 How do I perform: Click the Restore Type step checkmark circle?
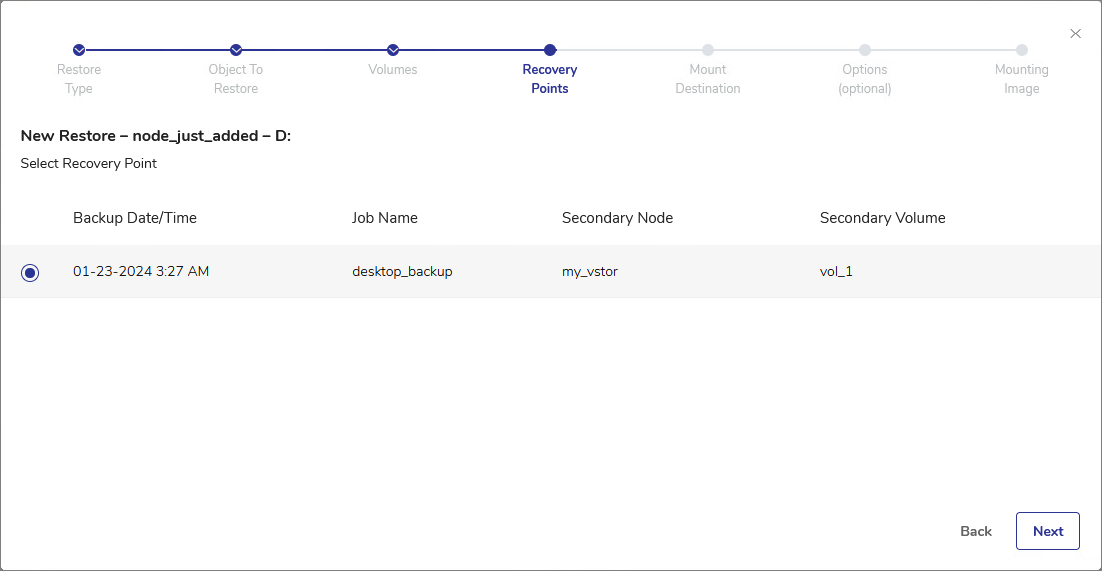click(x=79, y=50)
